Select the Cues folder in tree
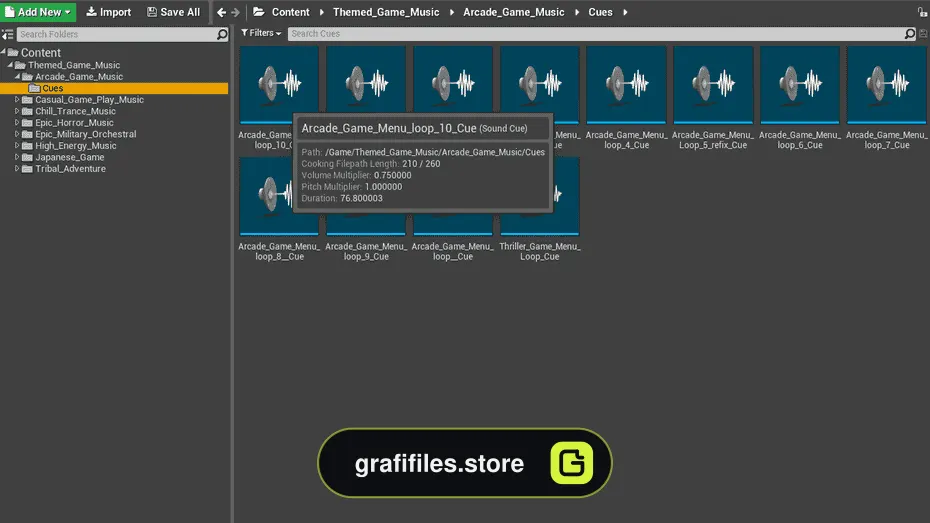This screenshot has width=930, height=523. click(x=114, y=88)
